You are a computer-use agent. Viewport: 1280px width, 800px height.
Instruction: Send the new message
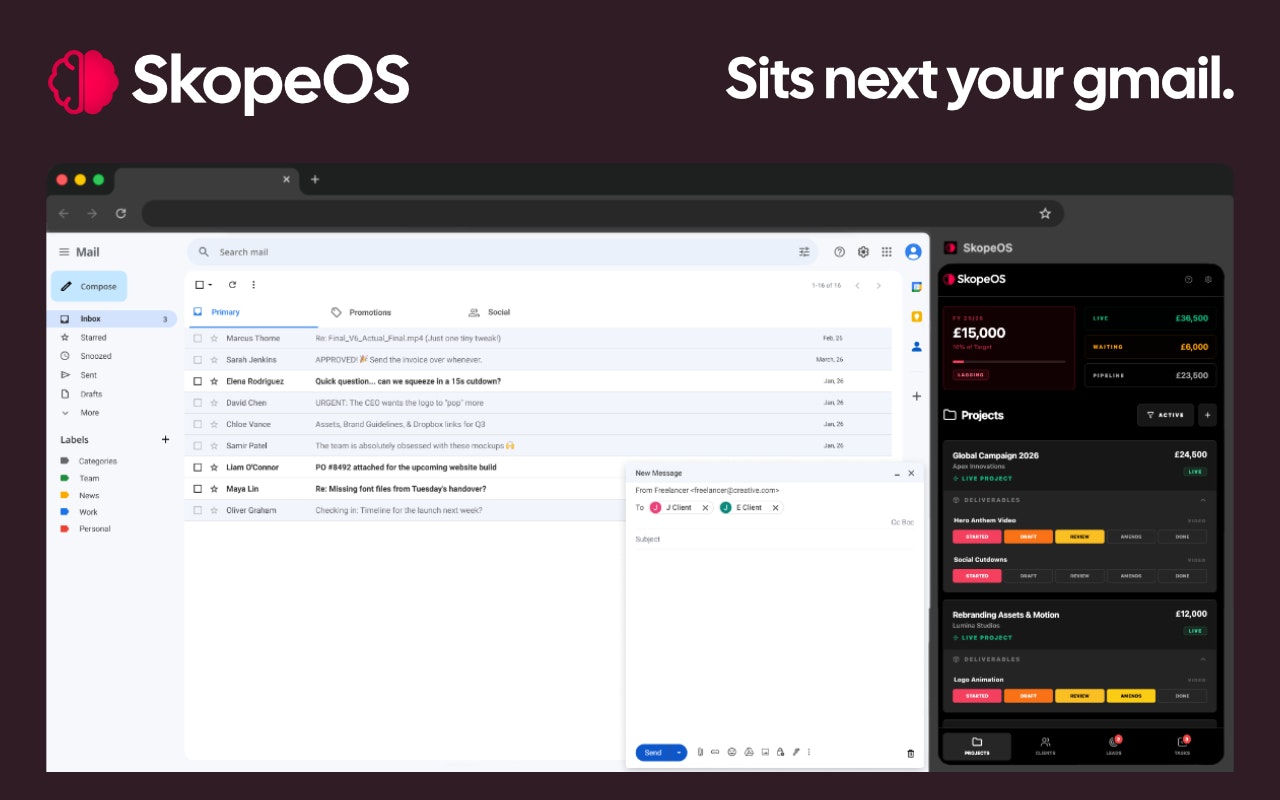pyautogui.click(x=654, y=752)
